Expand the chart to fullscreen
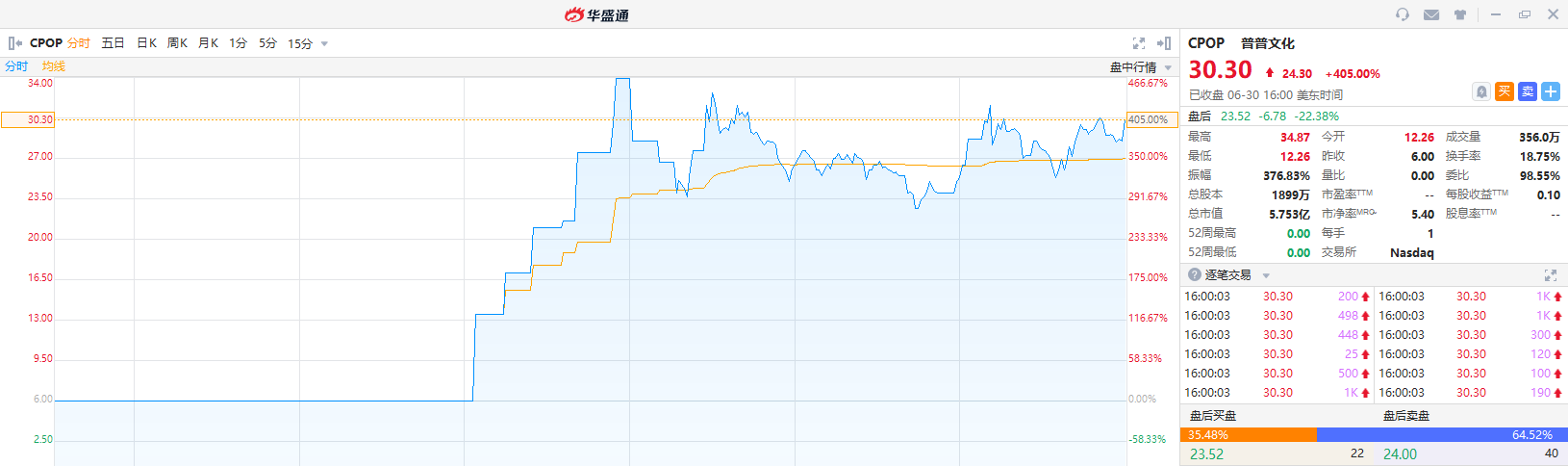 point(1139,43)
